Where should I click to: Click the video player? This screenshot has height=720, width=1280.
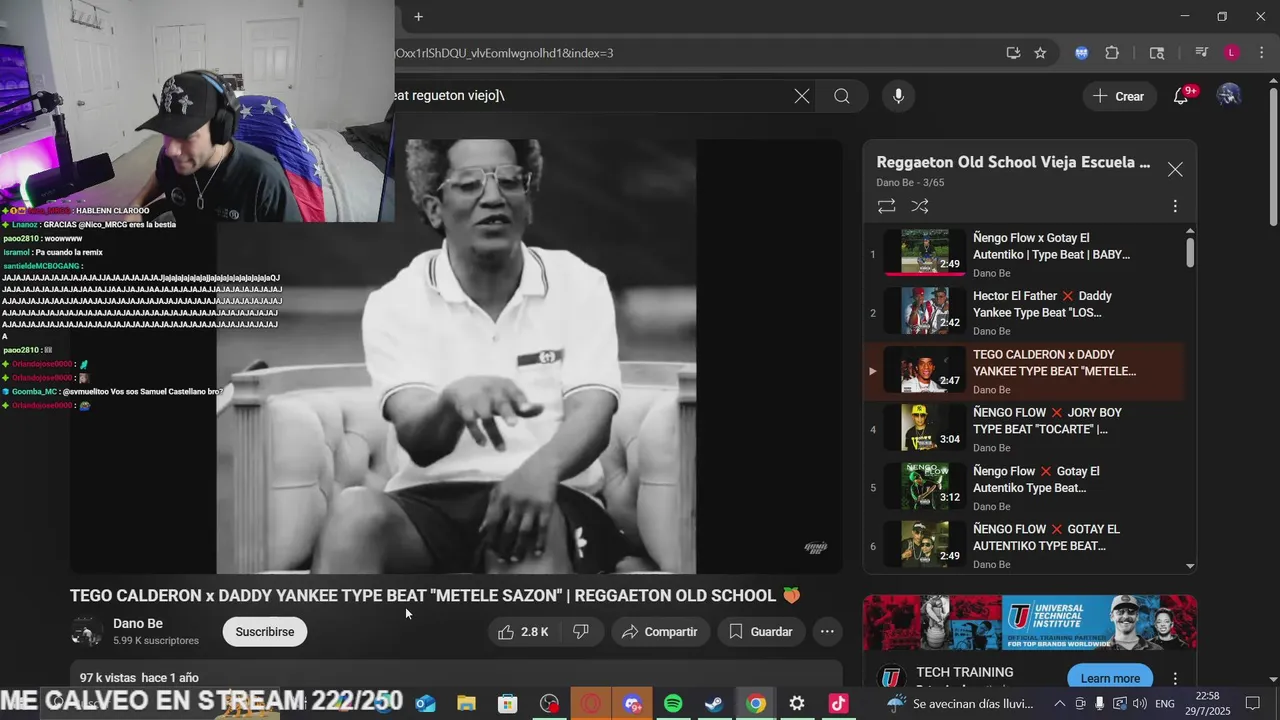[456, 356]
